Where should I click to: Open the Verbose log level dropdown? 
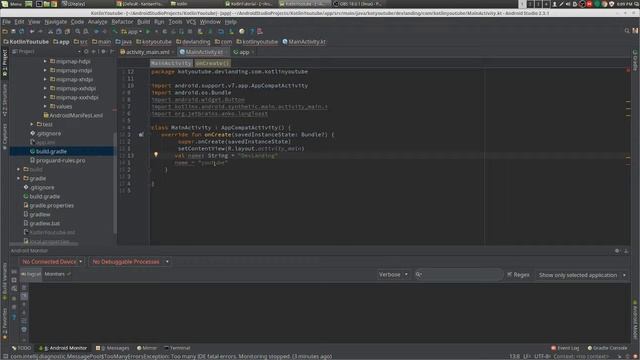click(393, 275)
